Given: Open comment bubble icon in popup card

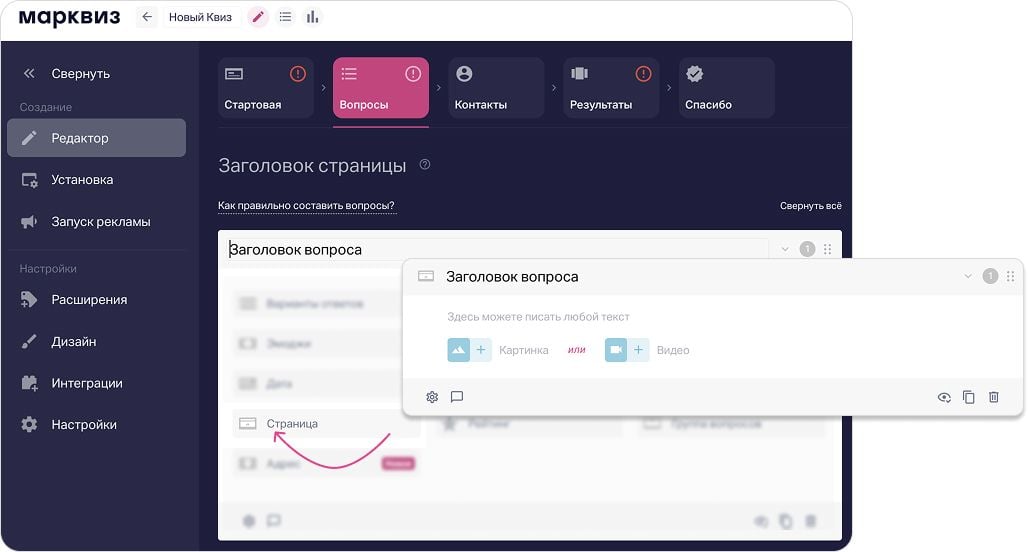Looking at the screenshot, I should (457, 397).
